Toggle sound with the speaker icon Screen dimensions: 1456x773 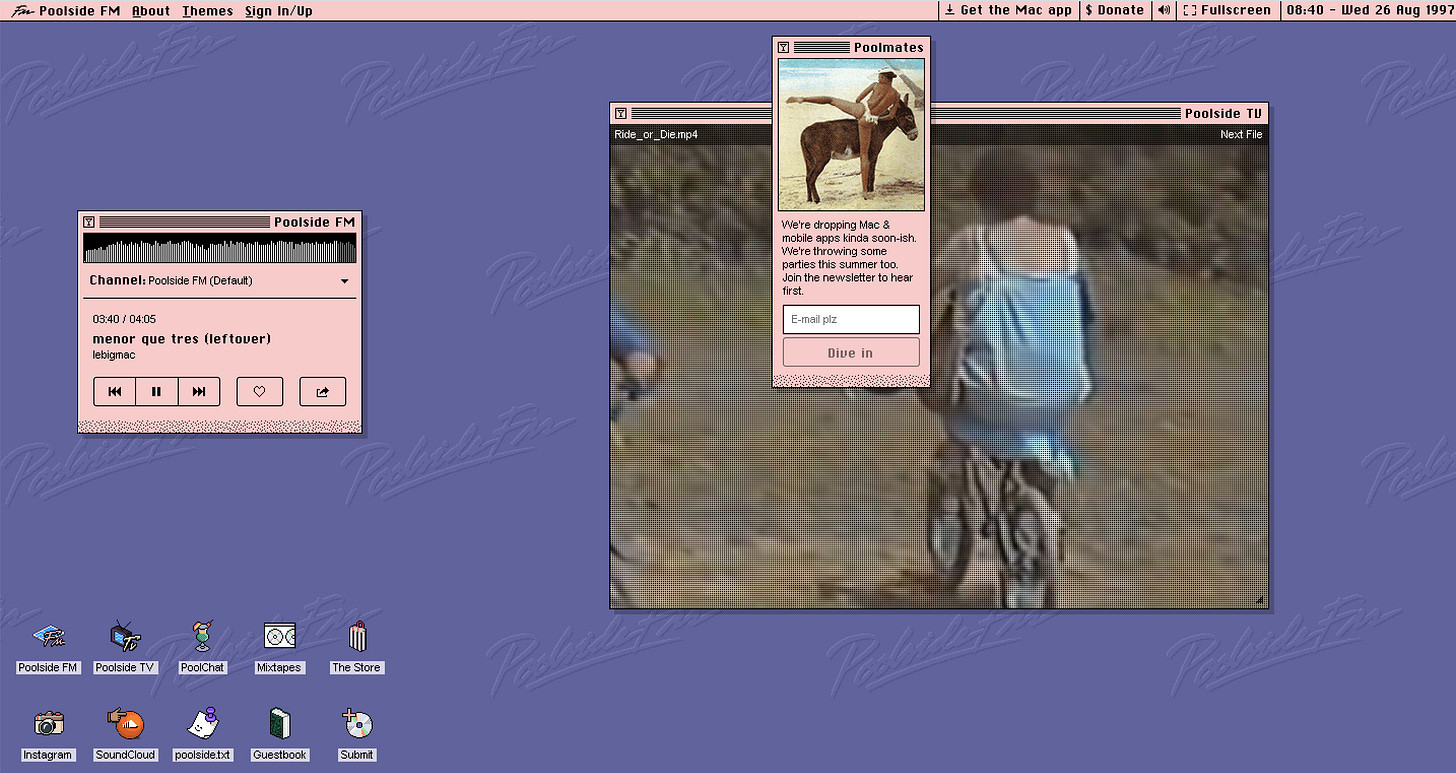click(1164, 10)
